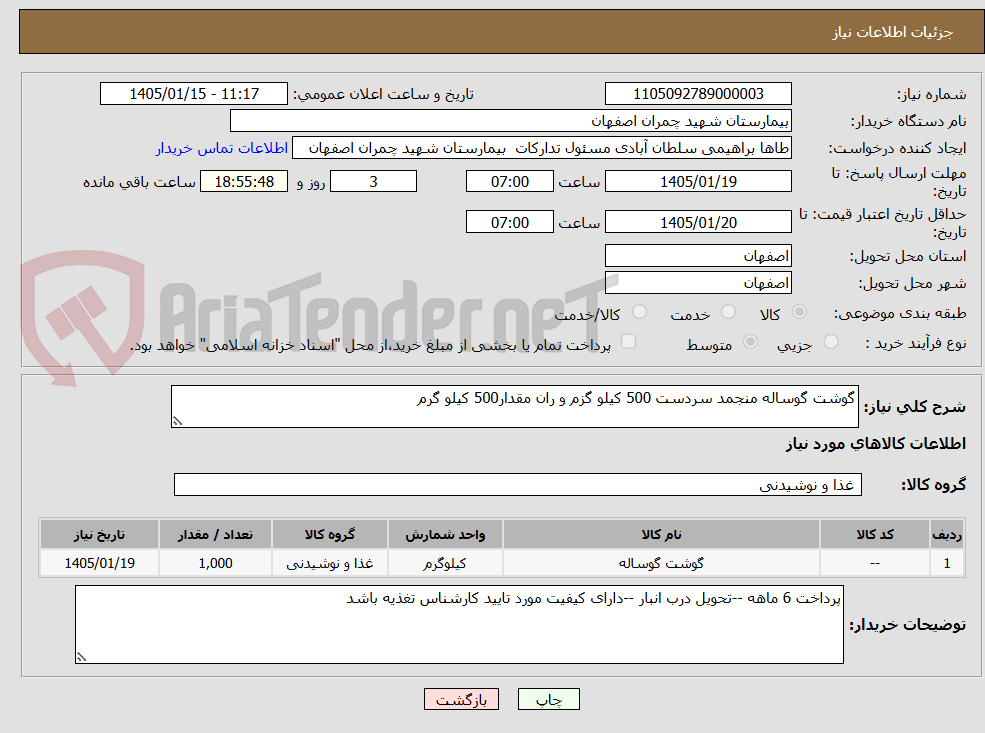985x733 pixels.
Task: Click the resize handle of buyer notes textarea
Action: 81,657
